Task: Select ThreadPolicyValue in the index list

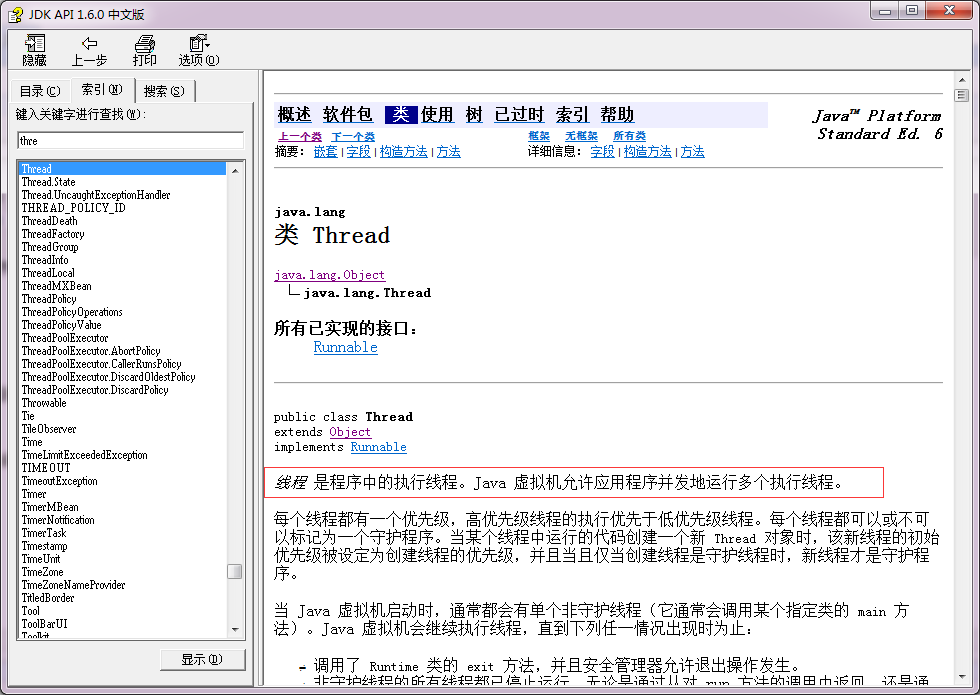Action: (61, 325)
